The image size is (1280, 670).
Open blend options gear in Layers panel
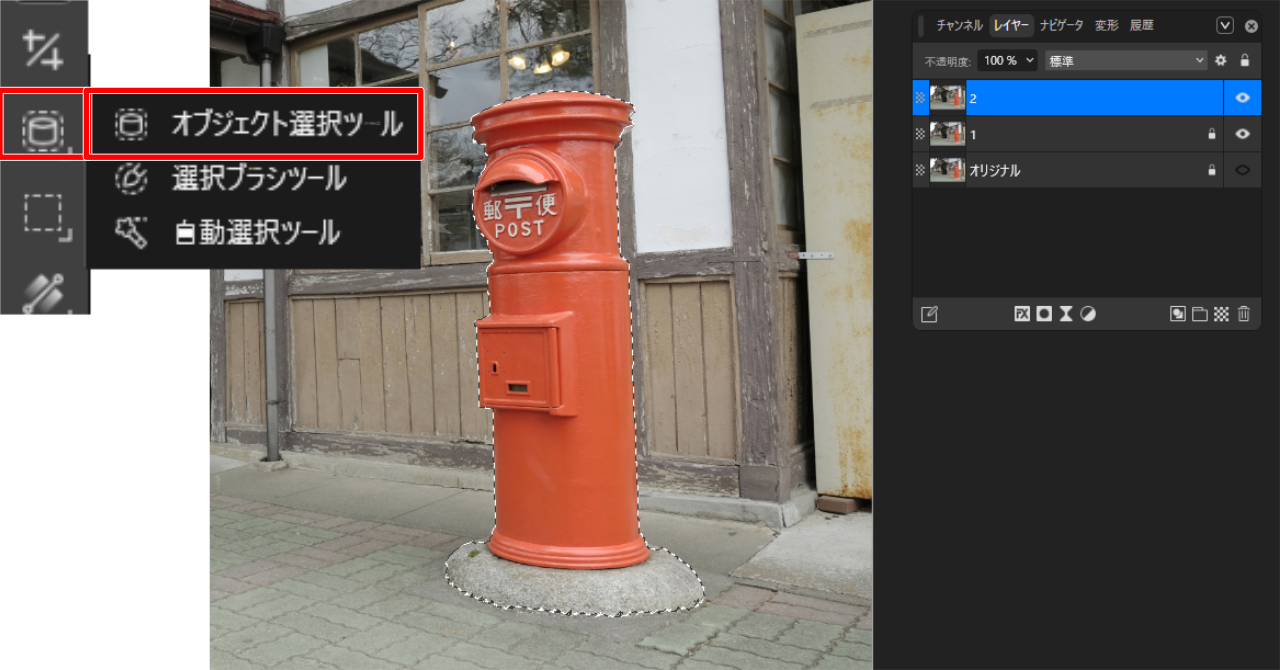click(1221, 61)
